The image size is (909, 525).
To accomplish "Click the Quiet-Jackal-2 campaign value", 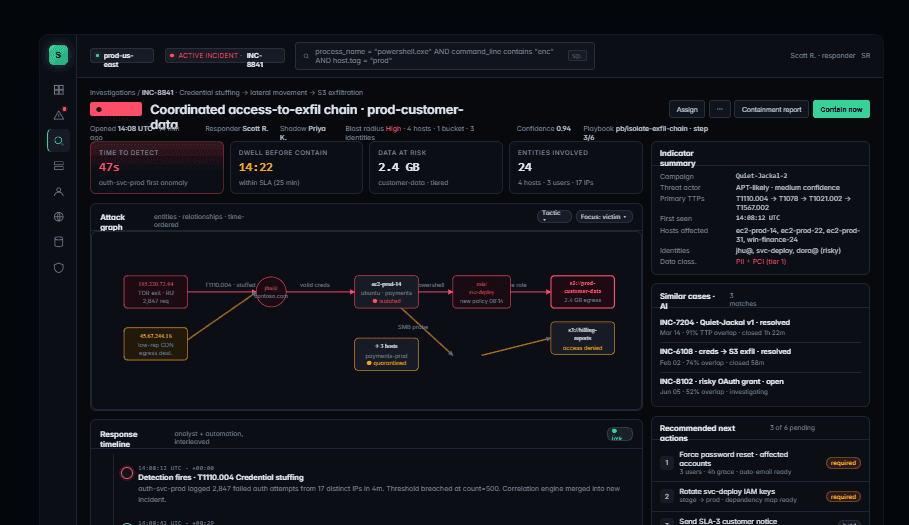I will (761, 176).
